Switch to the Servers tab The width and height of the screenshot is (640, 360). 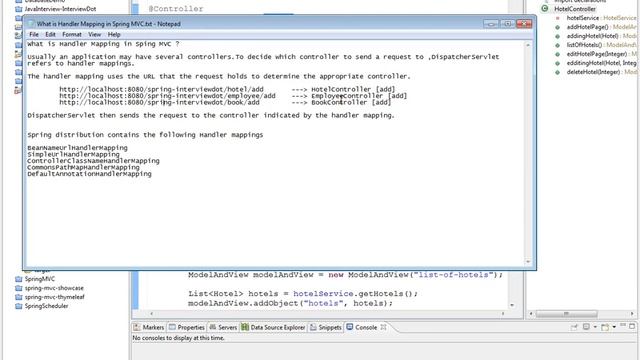[227, 327]
